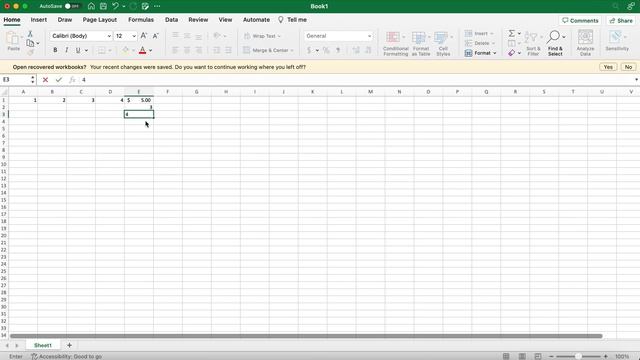Viewport: 640px width, 360px height.
Task: Toggle Bold formatting
Action: [55, 50]
